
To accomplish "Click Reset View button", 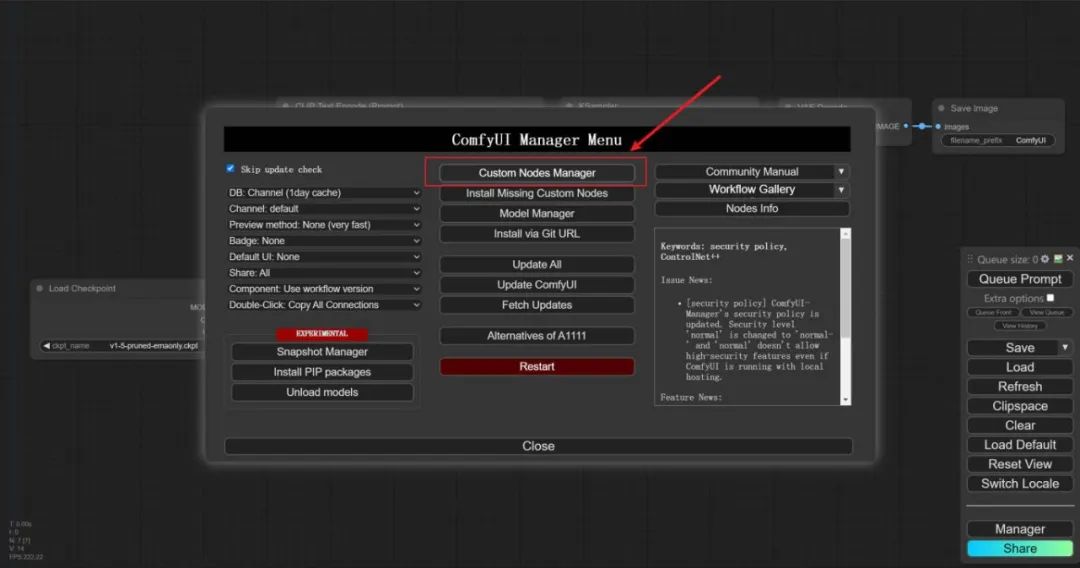I will click(1020, 464).
